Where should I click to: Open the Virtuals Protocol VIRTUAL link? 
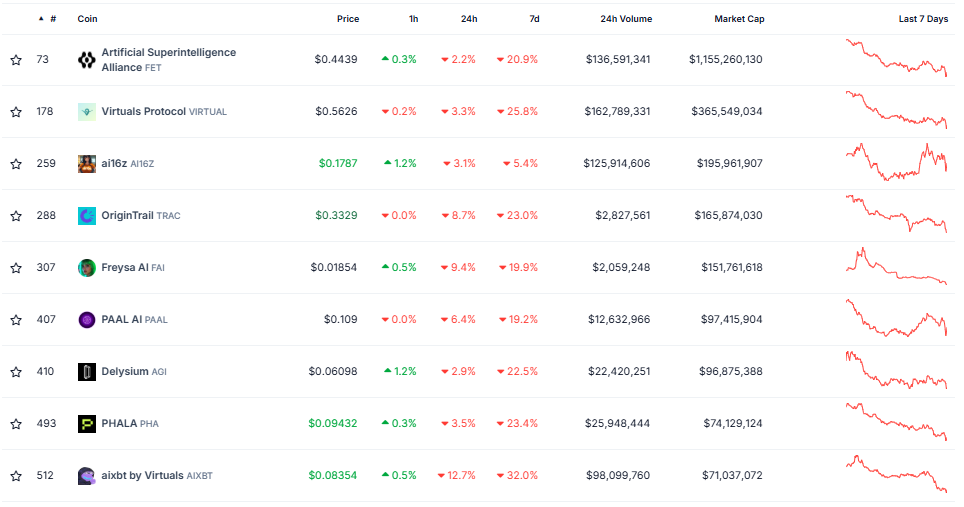coord(164,112)
